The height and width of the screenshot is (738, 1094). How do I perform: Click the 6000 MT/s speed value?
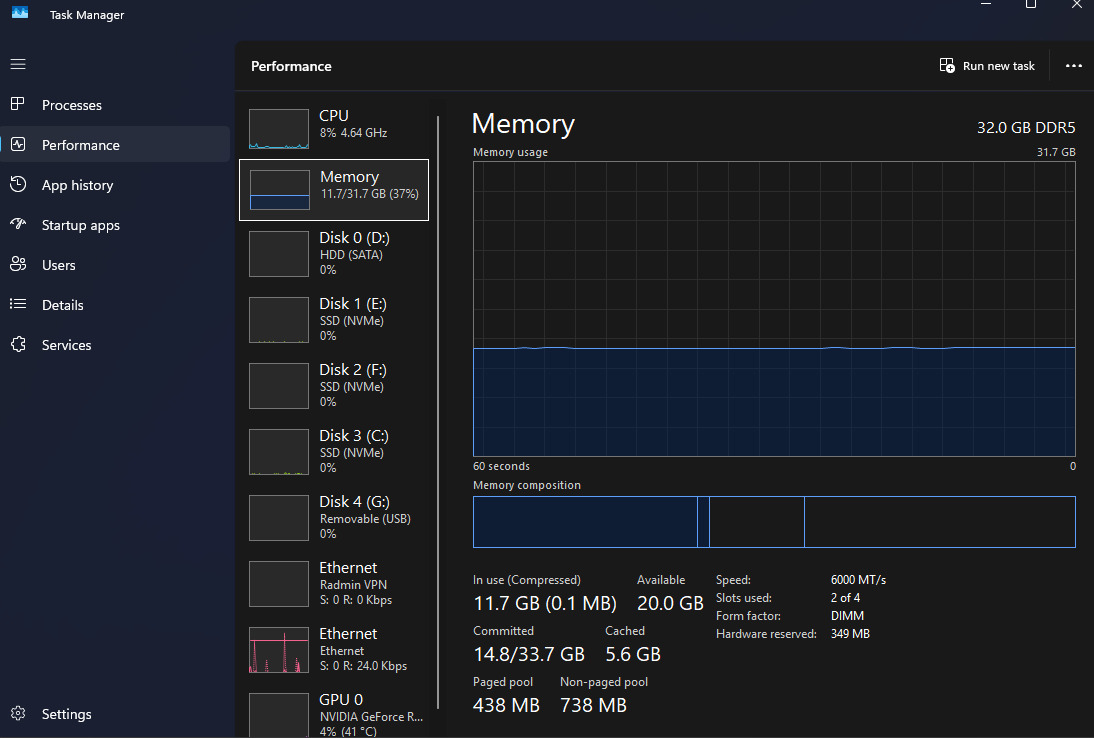pyautogui.click(x=858, y=580)
